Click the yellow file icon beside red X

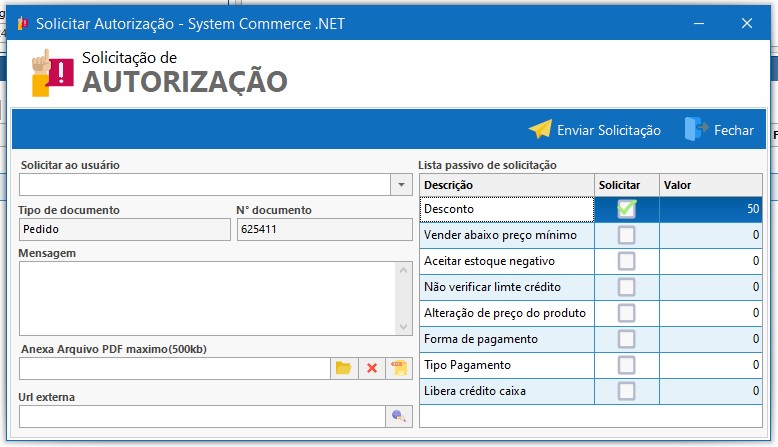click(x=399, y=368)
